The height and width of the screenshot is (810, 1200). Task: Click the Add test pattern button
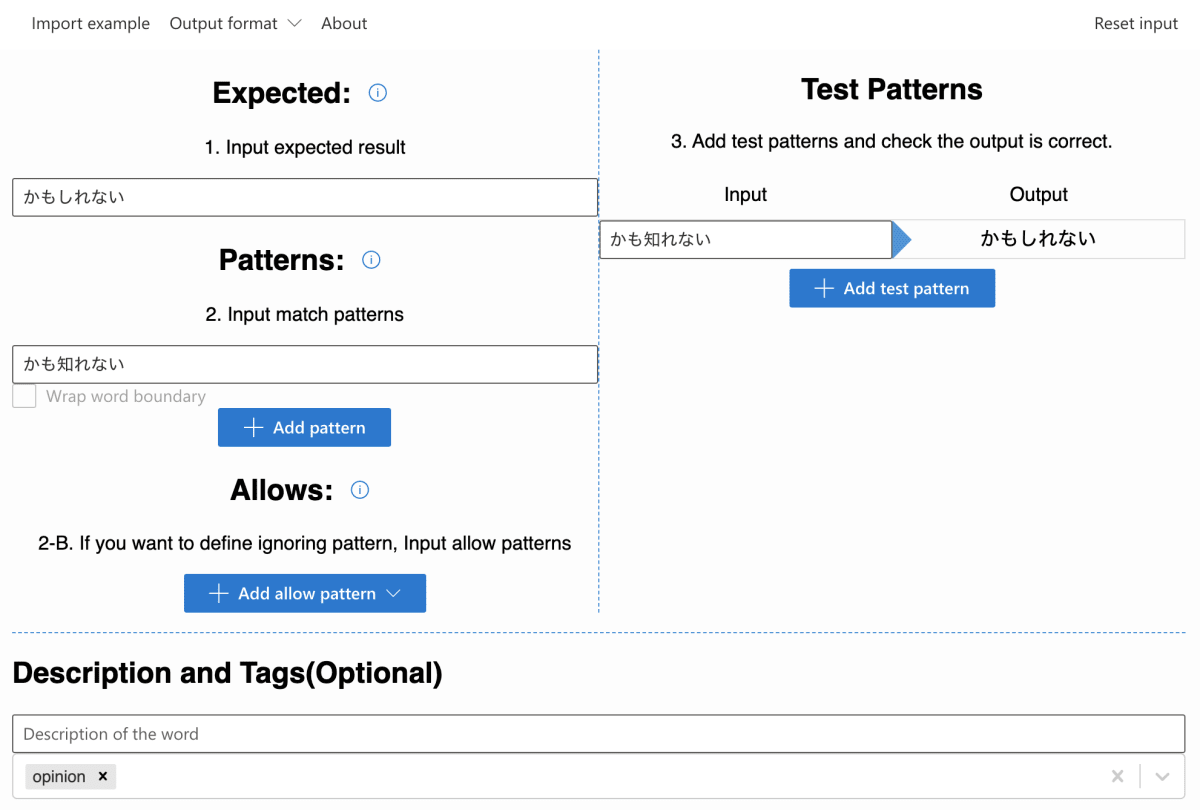point(892,288)
